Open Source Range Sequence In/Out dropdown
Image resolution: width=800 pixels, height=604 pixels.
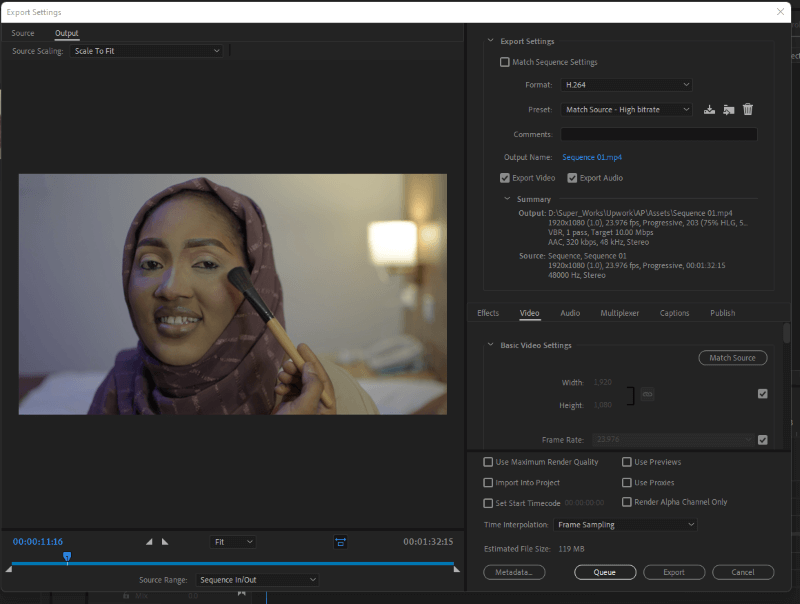point(257,580)
